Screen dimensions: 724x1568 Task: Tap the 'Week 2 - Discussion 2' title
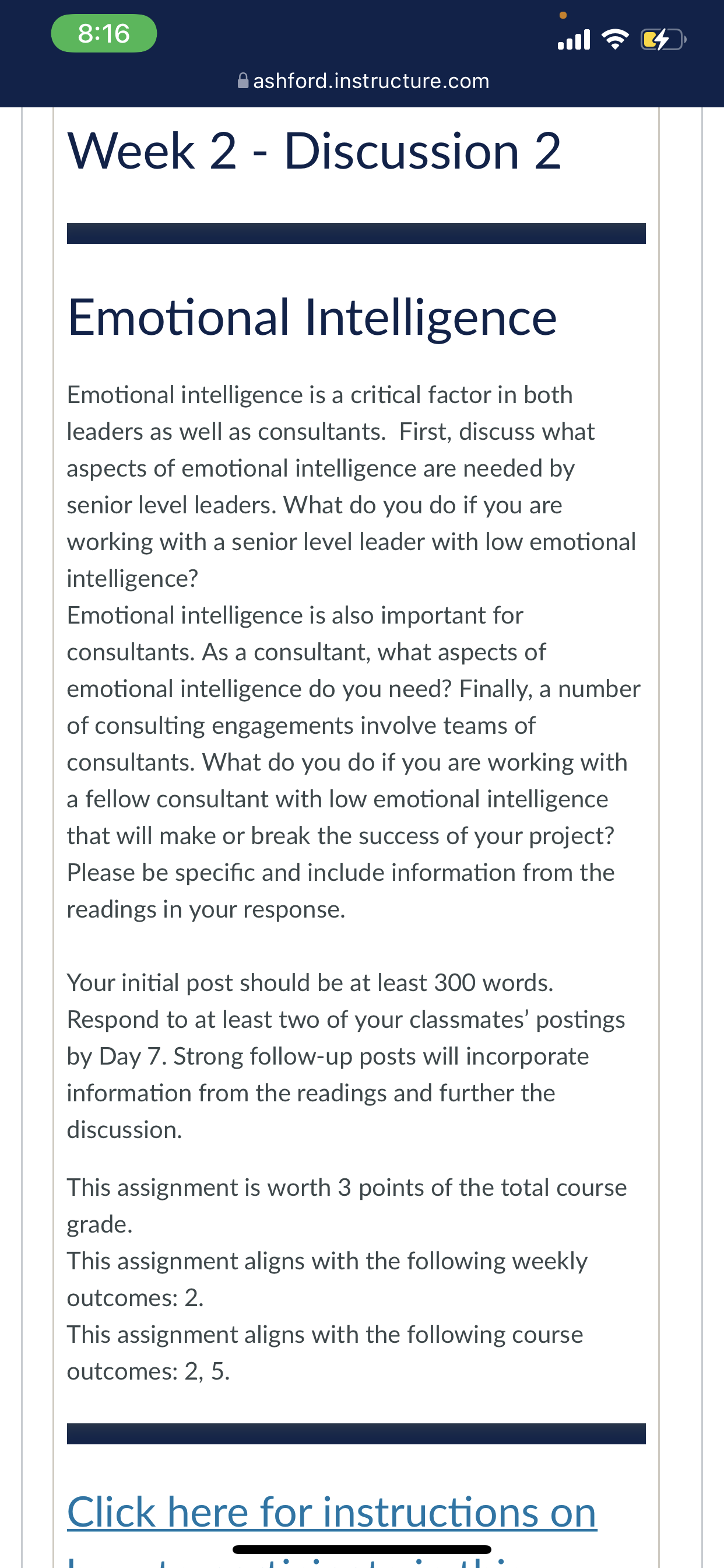[314, 151]
